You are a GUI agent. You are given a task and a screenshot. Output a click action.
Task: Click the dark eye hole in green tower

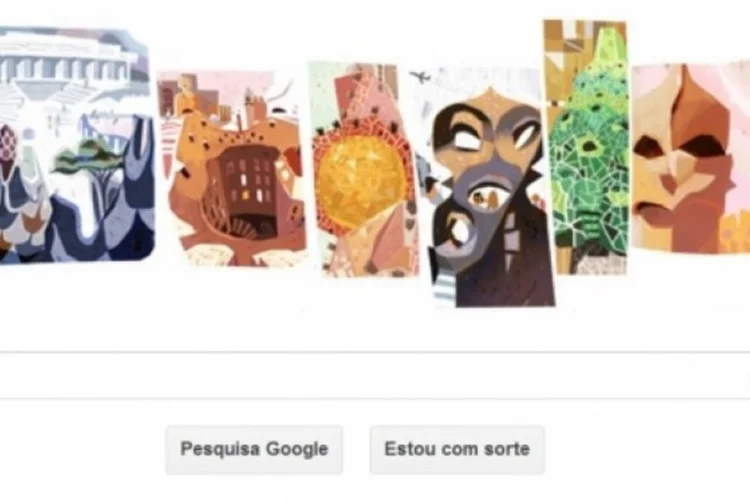coord(588,145)
